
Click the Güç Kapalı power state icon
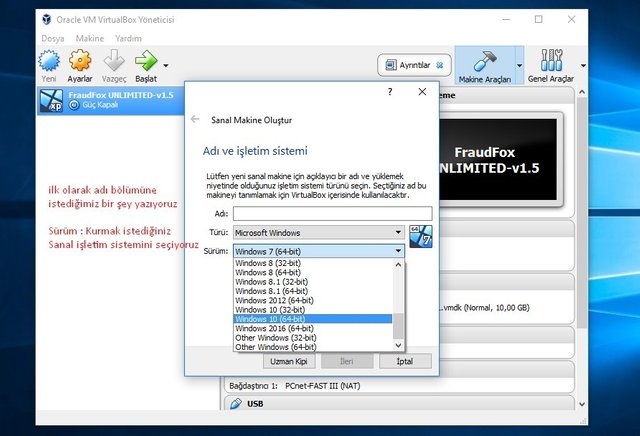point(74,105)
